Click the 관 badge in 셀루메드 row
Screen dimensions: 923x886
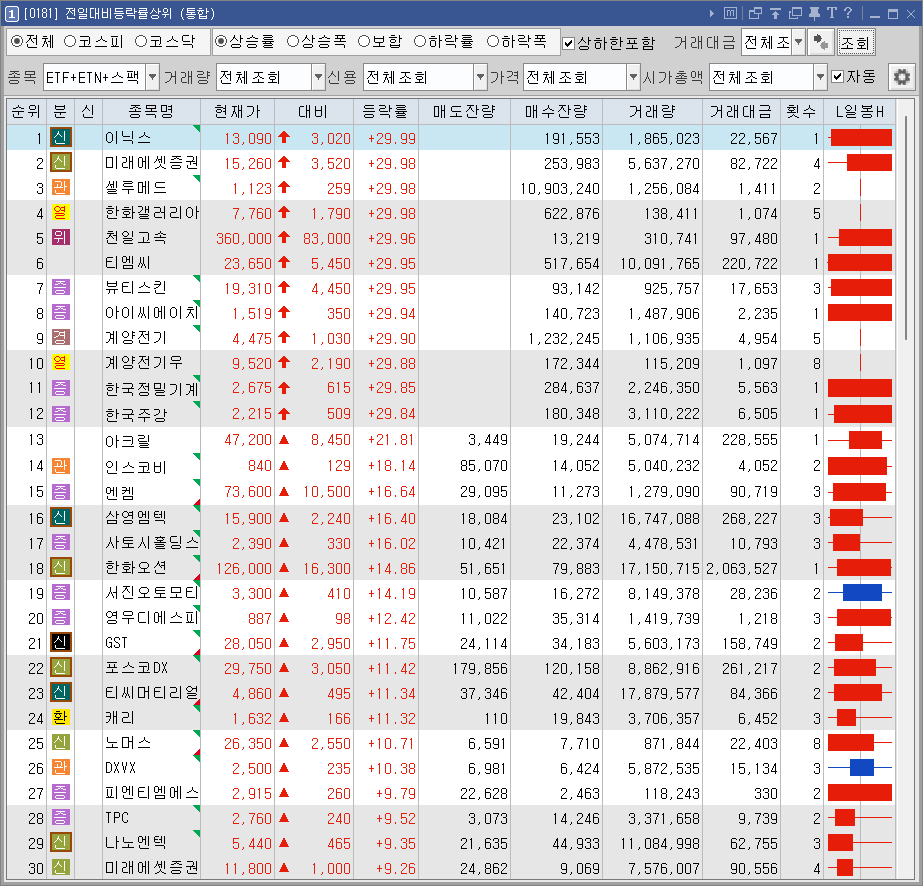tap(60, 188)
